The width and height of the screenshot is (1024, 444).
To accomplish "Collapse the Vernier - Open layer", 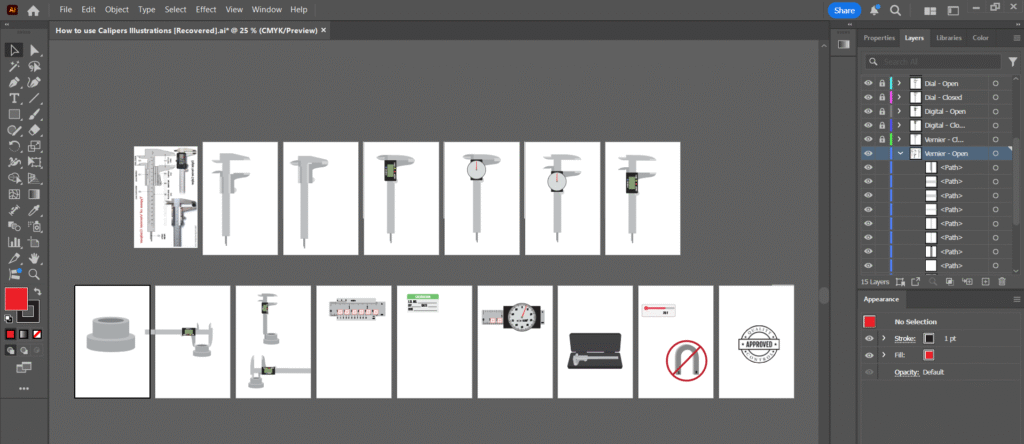I will 900,153.
